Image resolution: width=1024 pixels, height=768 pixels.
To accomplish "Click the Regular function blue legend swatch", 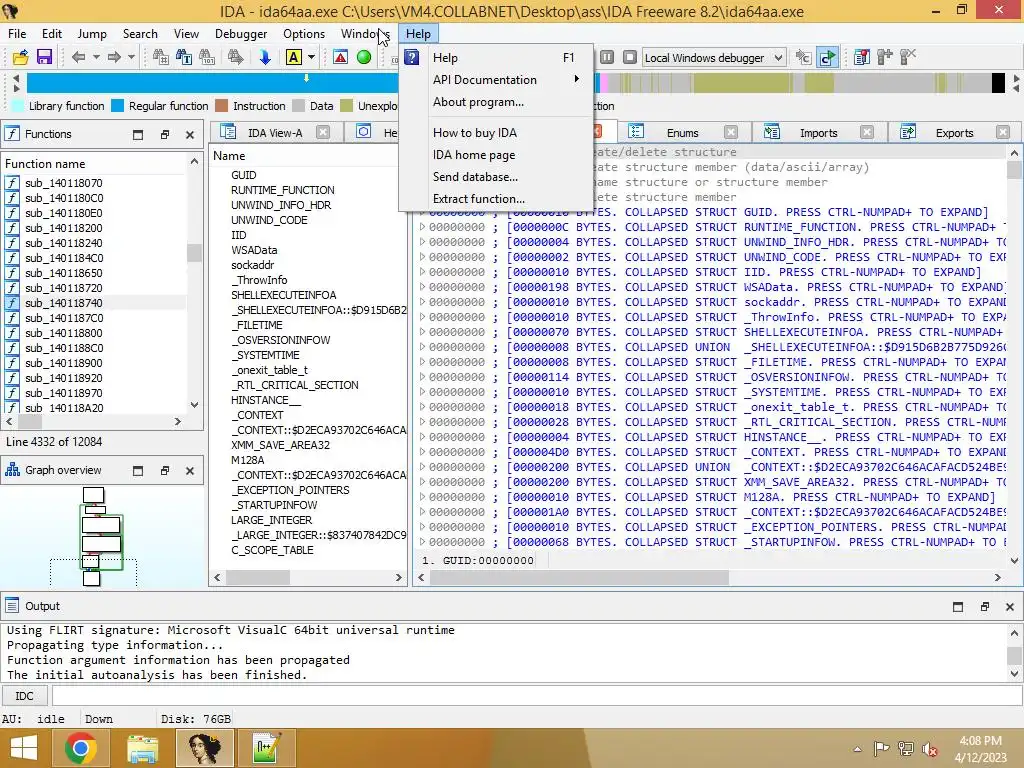I will tap(118, 106).
